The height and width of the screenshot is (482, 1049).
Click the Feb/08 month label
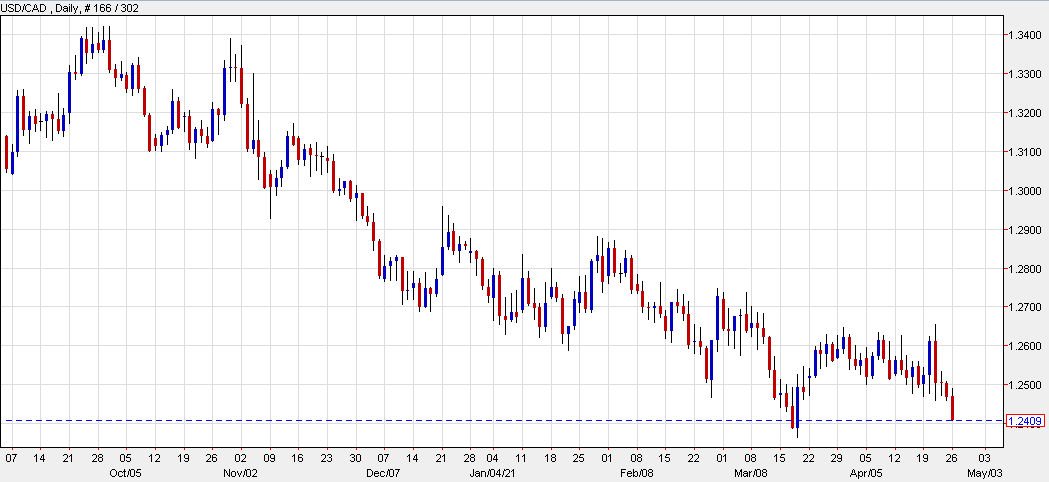coord(636,473)
